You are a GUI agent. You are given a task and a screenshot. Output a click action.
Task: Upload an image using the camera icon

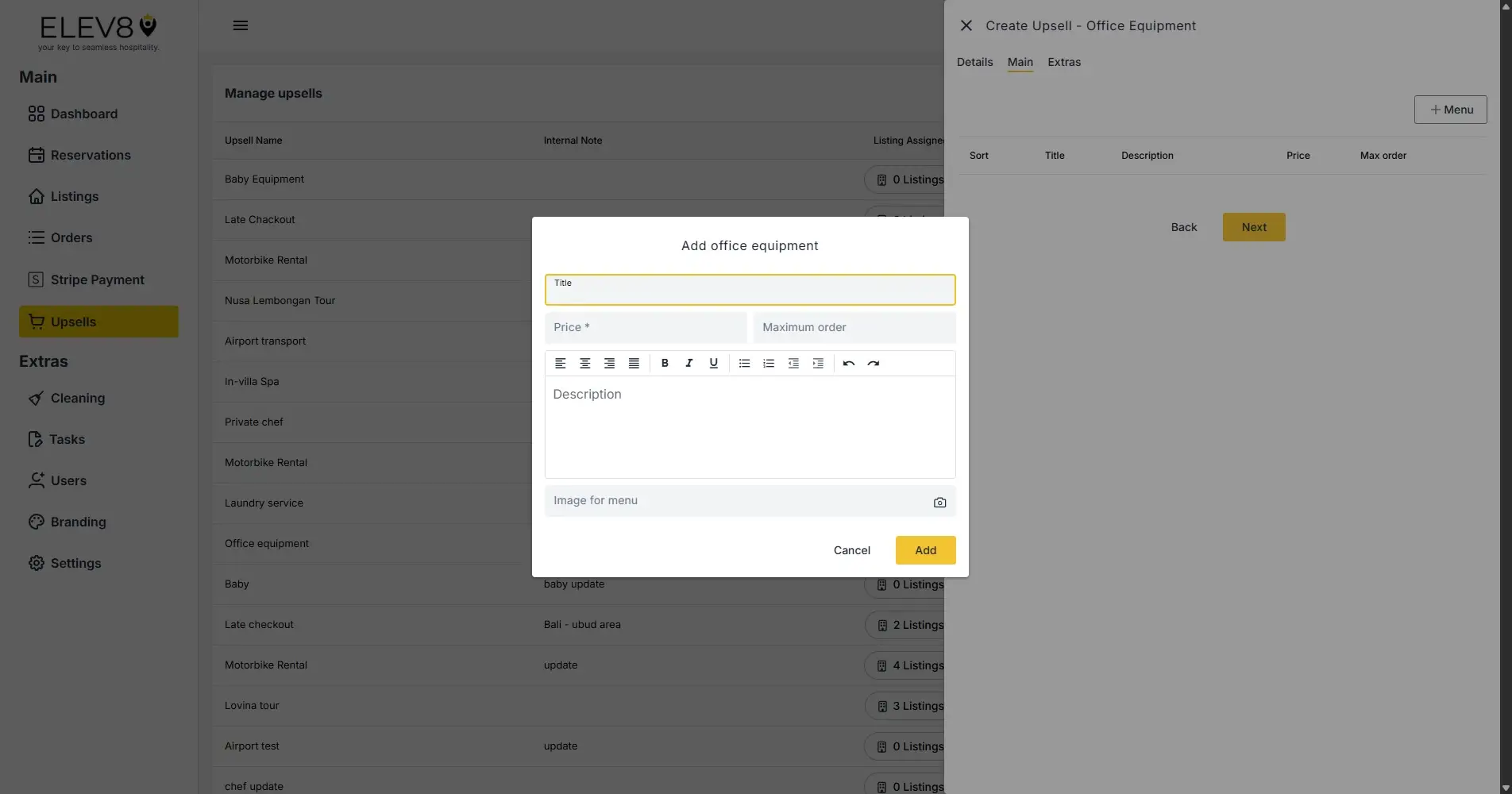[x=939, y=502]
